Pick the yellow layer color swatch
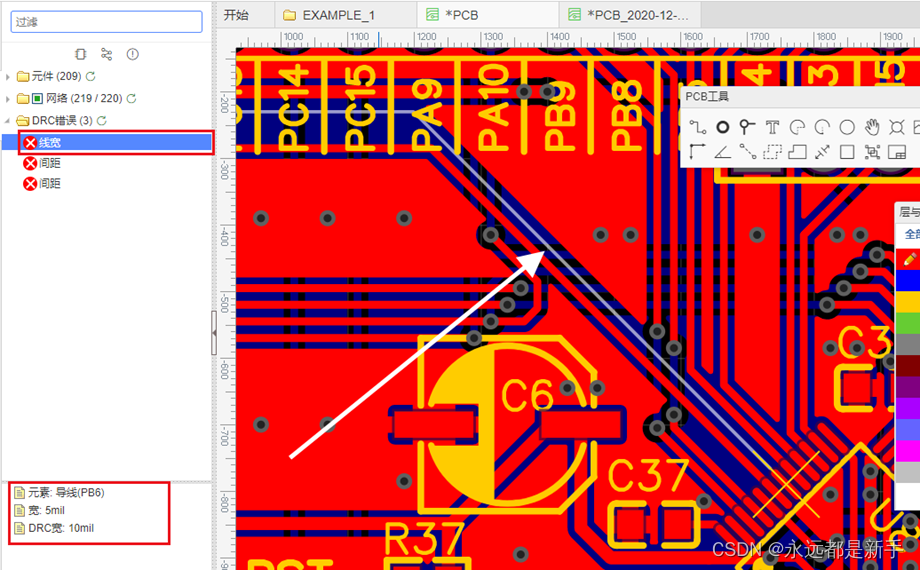This screenshot has width=920, height=570. tap(908, 302)
